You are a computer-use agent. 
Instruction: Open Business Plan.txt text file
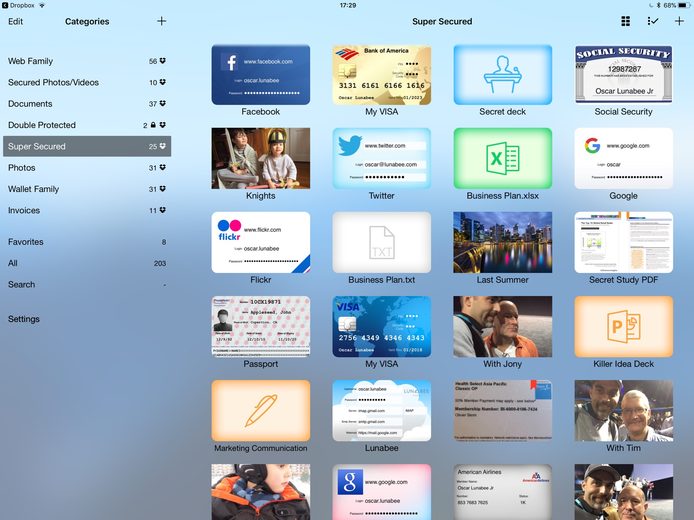coord(382,243)
